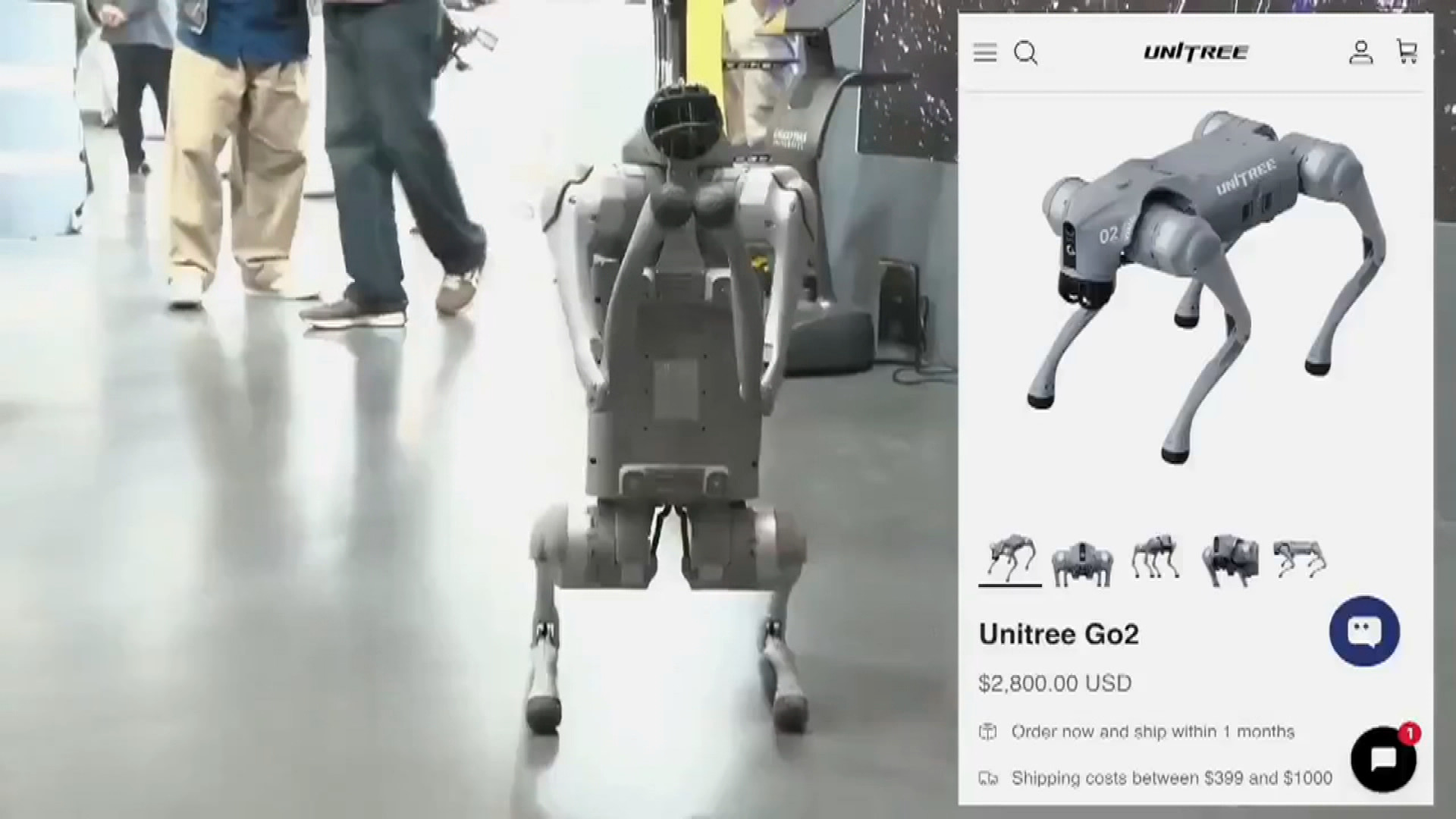Open the blue chatbot bubble icon

click(x=1363, y=631)
